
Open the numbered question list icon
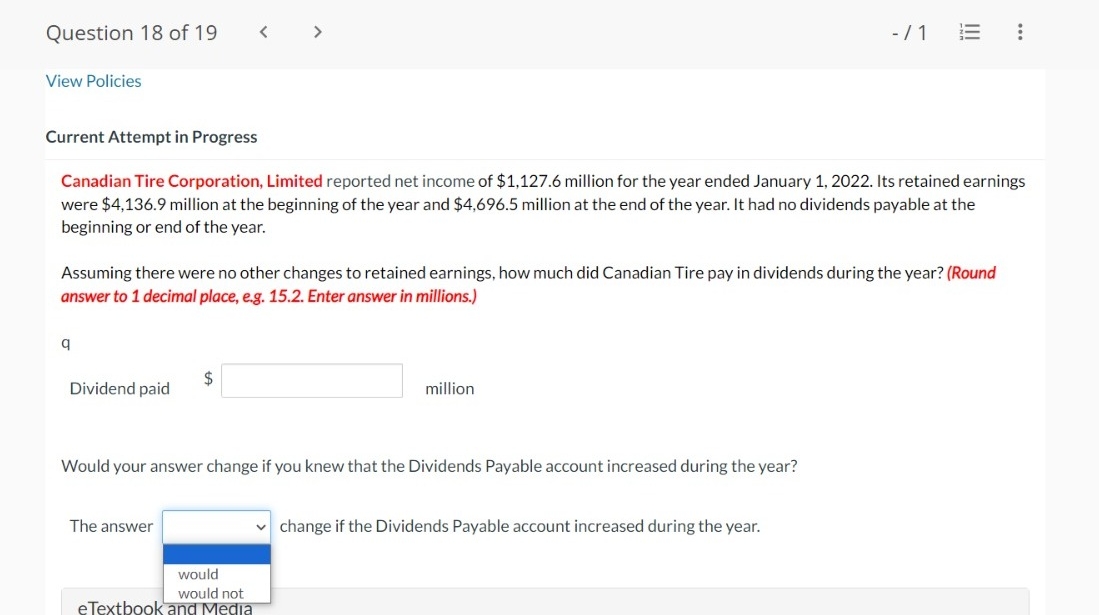968,31
